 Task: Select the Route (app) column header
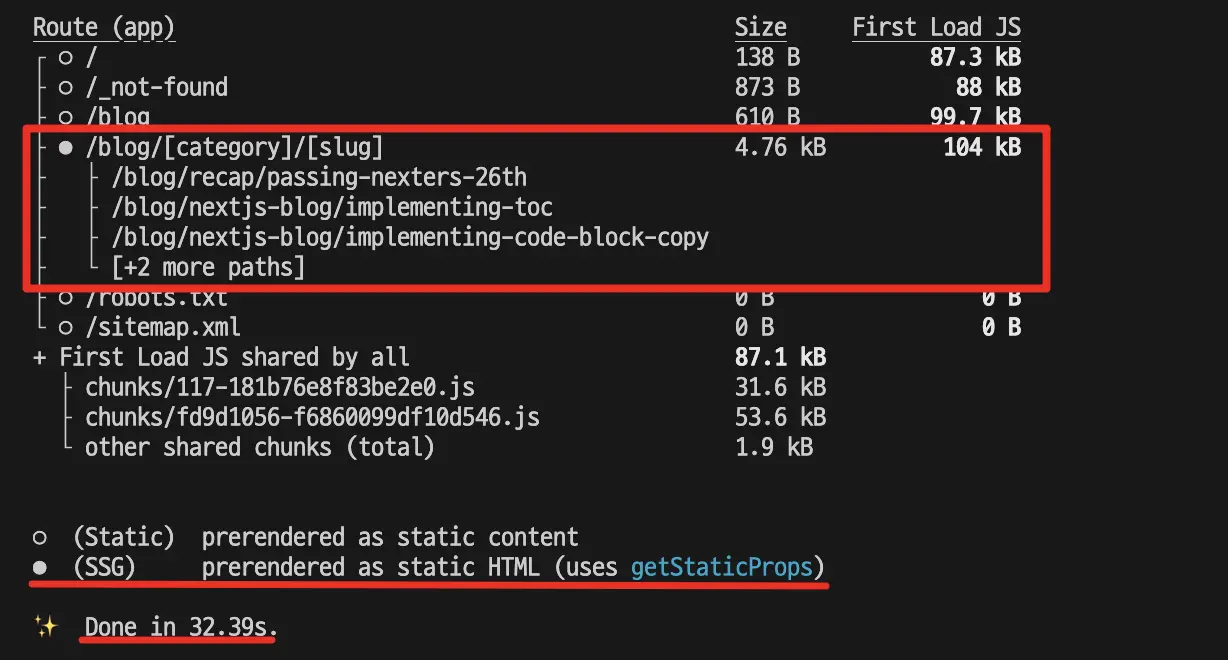(x=104, y=28)
